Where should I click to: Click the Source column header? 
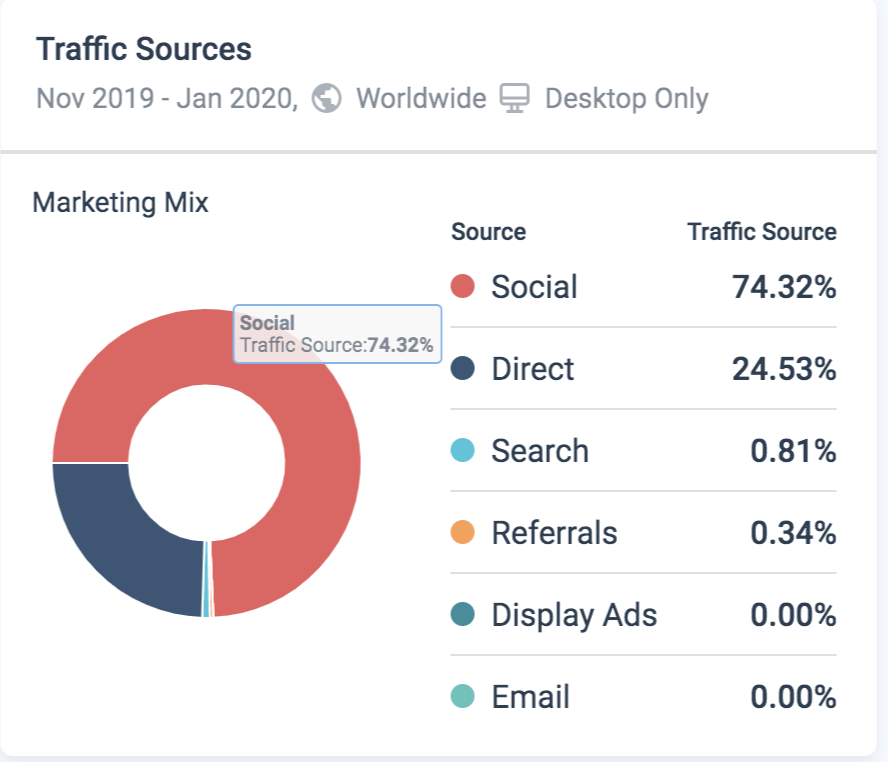pyautogui.click(x=488, y=232)
